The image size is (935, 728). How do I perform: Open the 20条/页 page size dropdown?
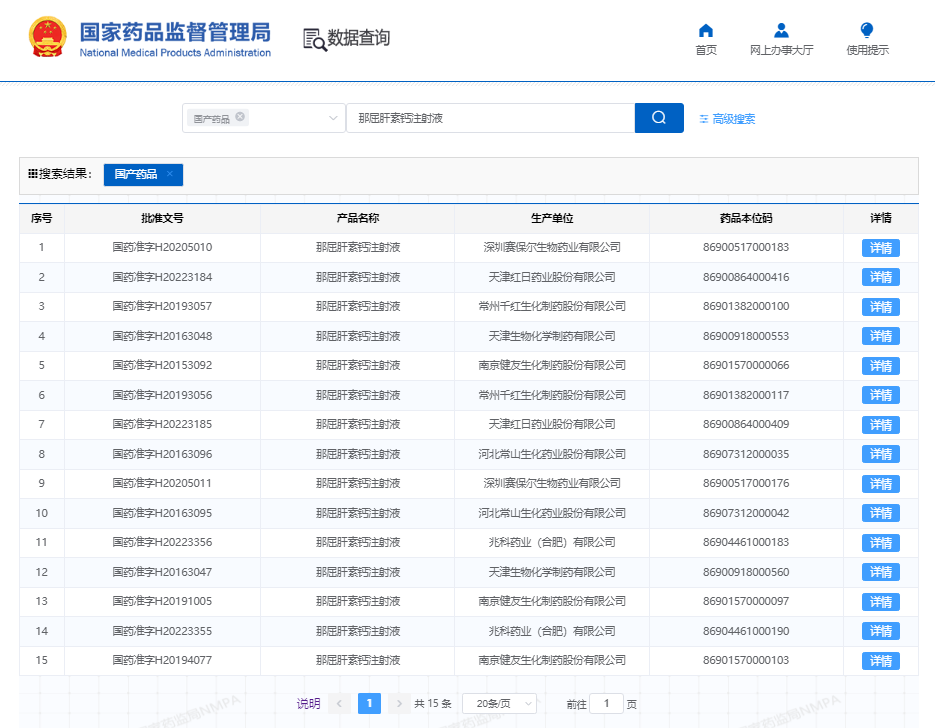click(x=499, y=704)
